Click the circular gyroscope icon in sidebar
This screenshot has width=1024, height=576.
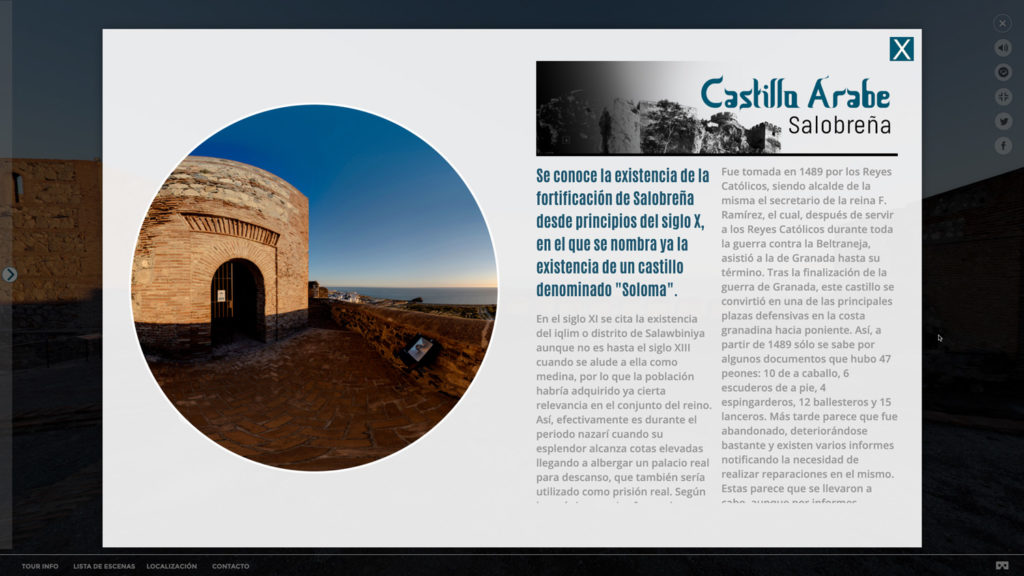pyautogui.click(x=1003, y=72)
